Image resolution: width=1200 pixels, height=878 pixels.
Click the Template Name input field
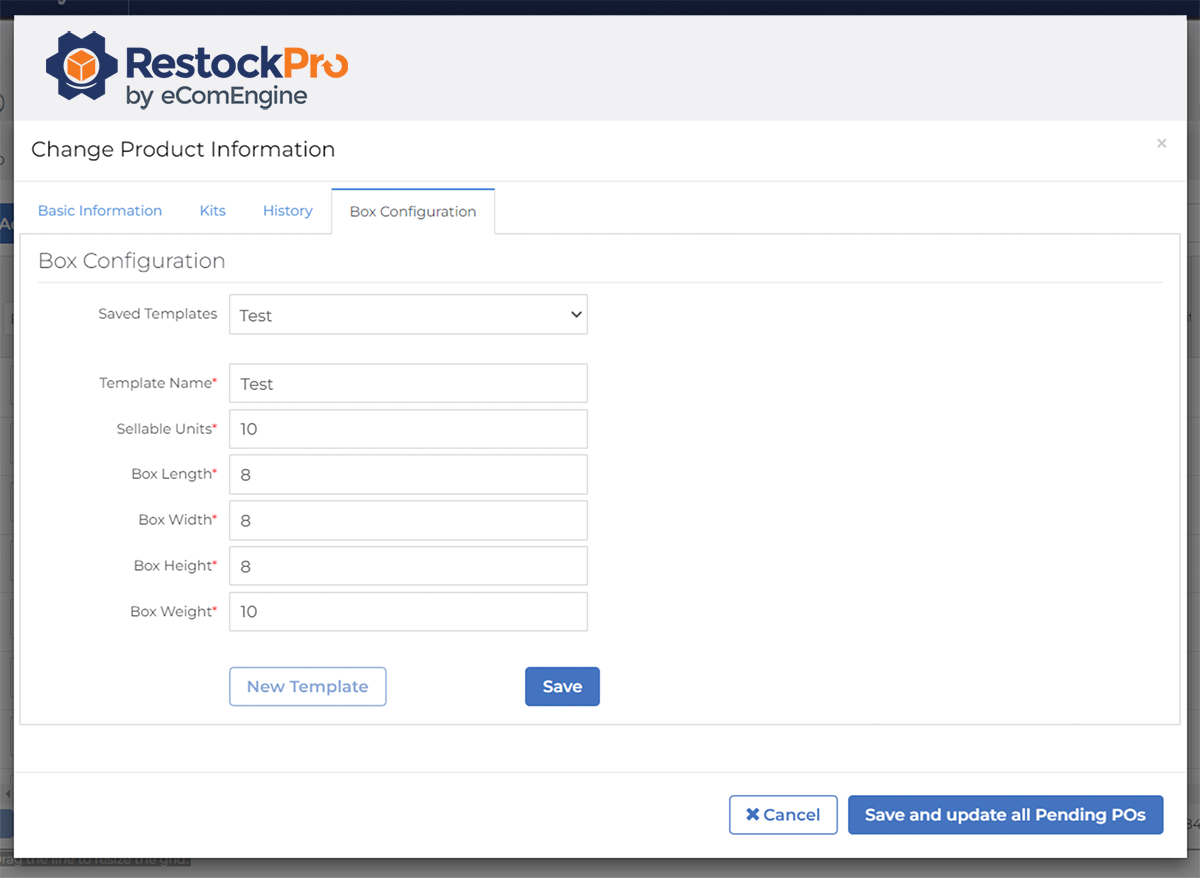[x=408, y=383]
